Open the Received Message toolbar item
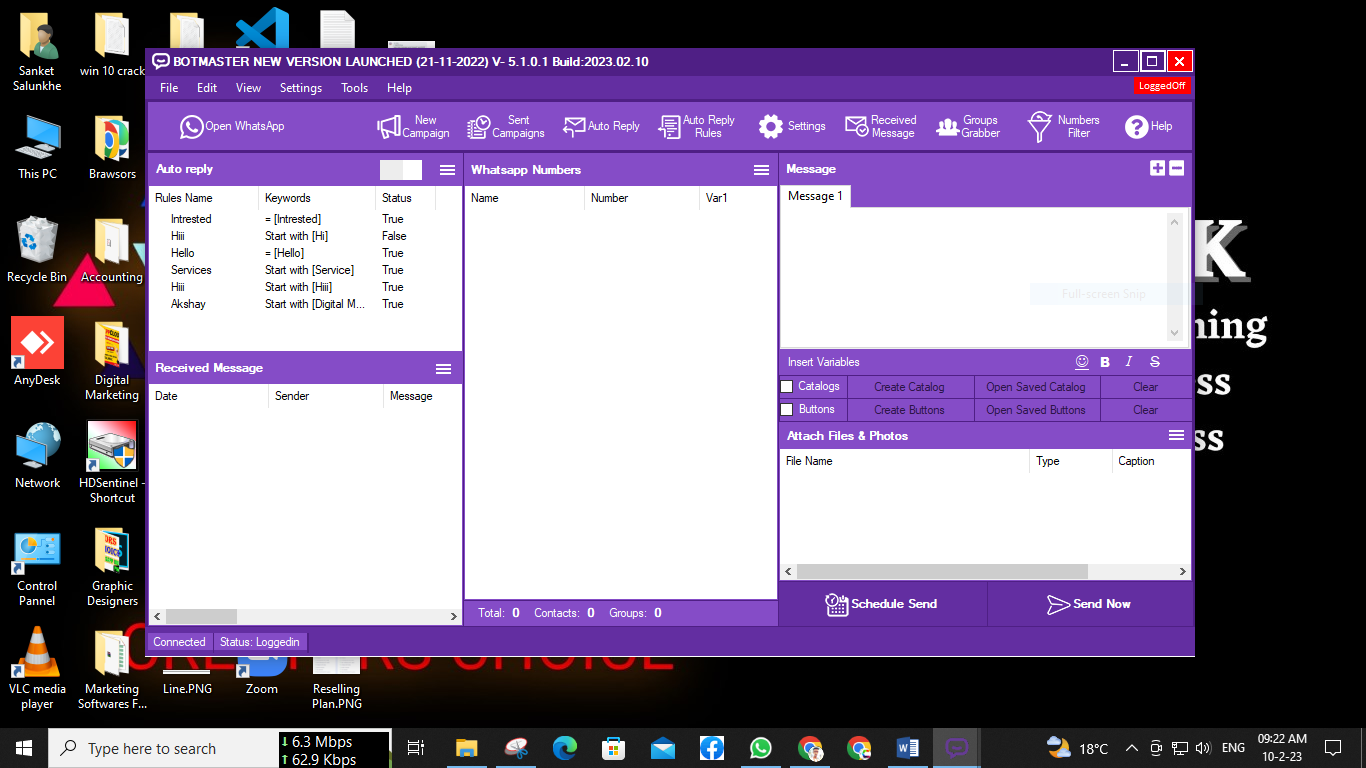The height and width of the screenshot is (768, 1366). tap(880, 126)
